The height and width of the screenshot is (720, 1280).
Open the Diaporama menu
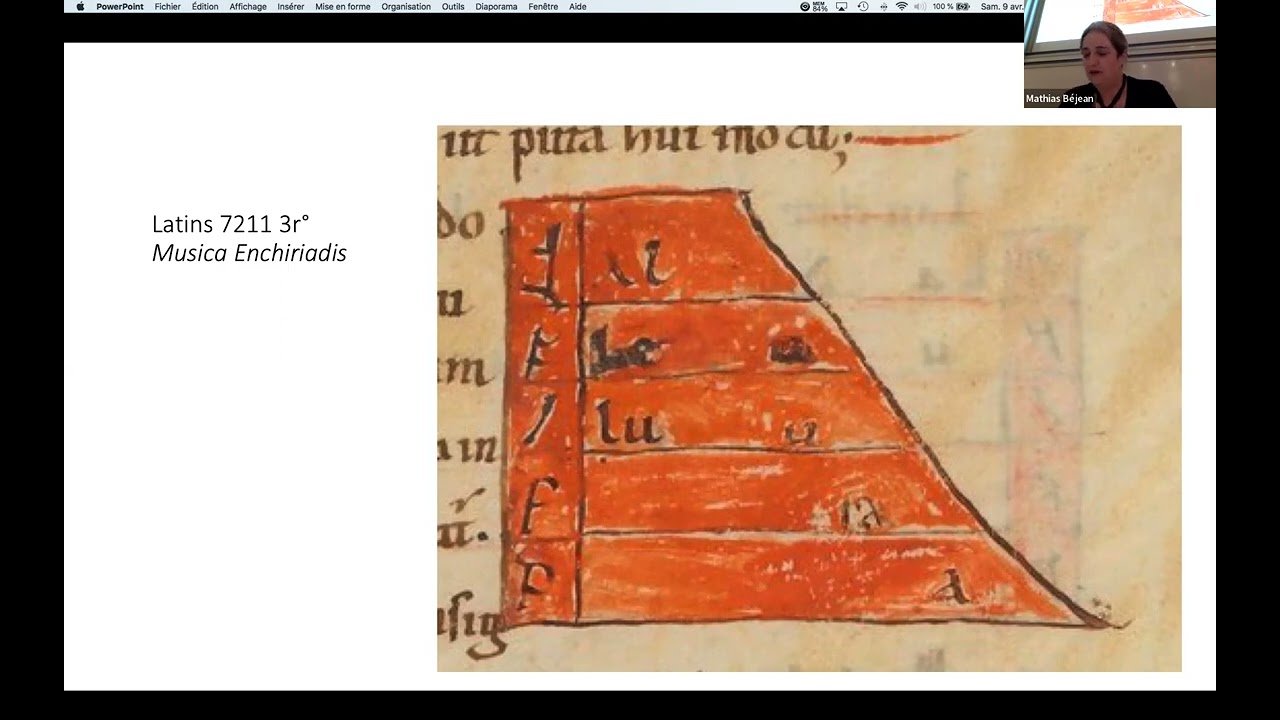(x=497, y=6)
